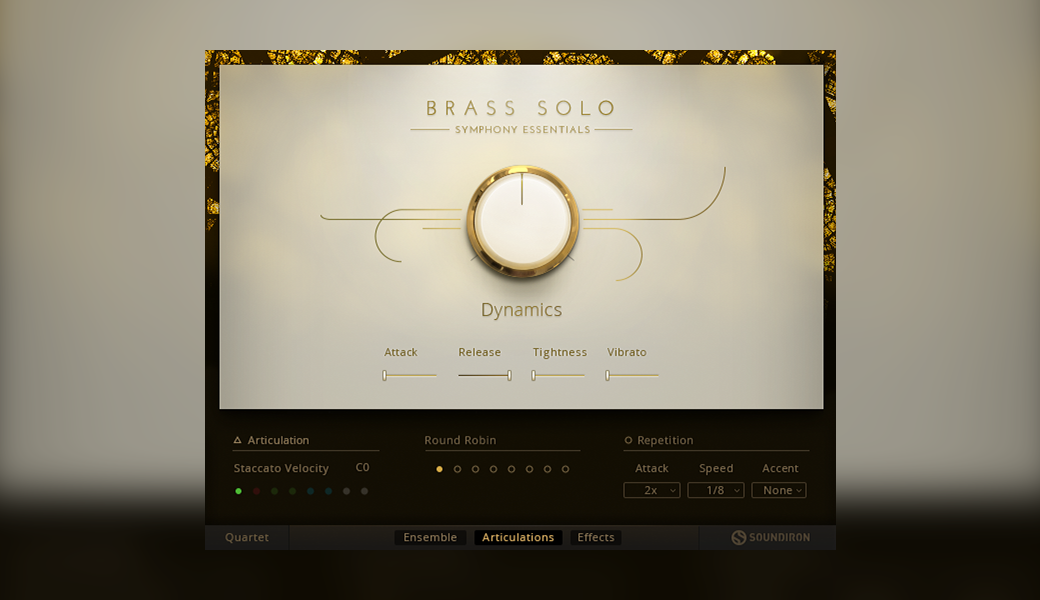
Task: Click the BRASS SOLO title
Action: click(521, 108)
